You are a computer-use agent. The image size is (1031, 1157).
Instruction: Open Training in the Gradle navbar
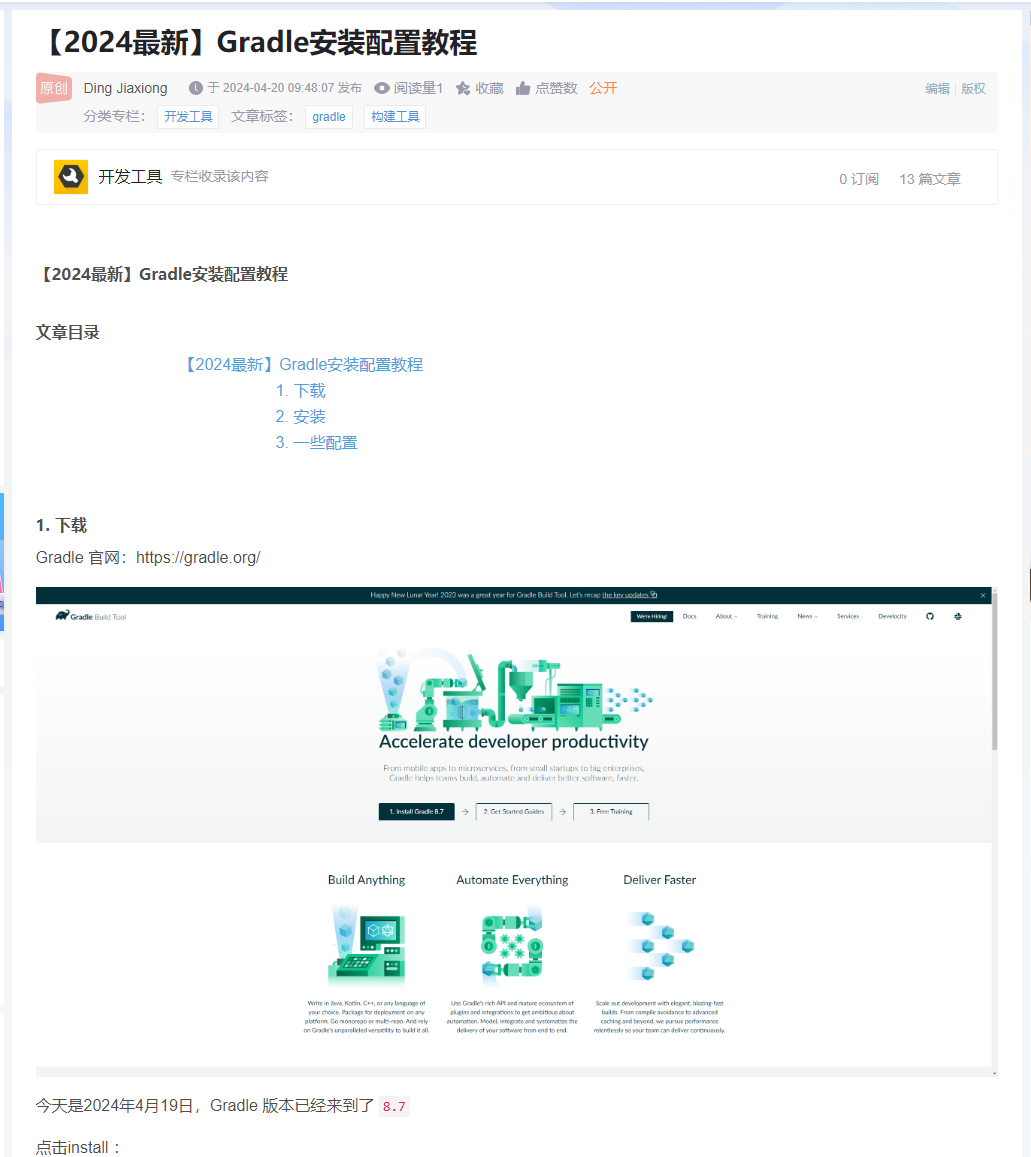click(x=768, y=616)
